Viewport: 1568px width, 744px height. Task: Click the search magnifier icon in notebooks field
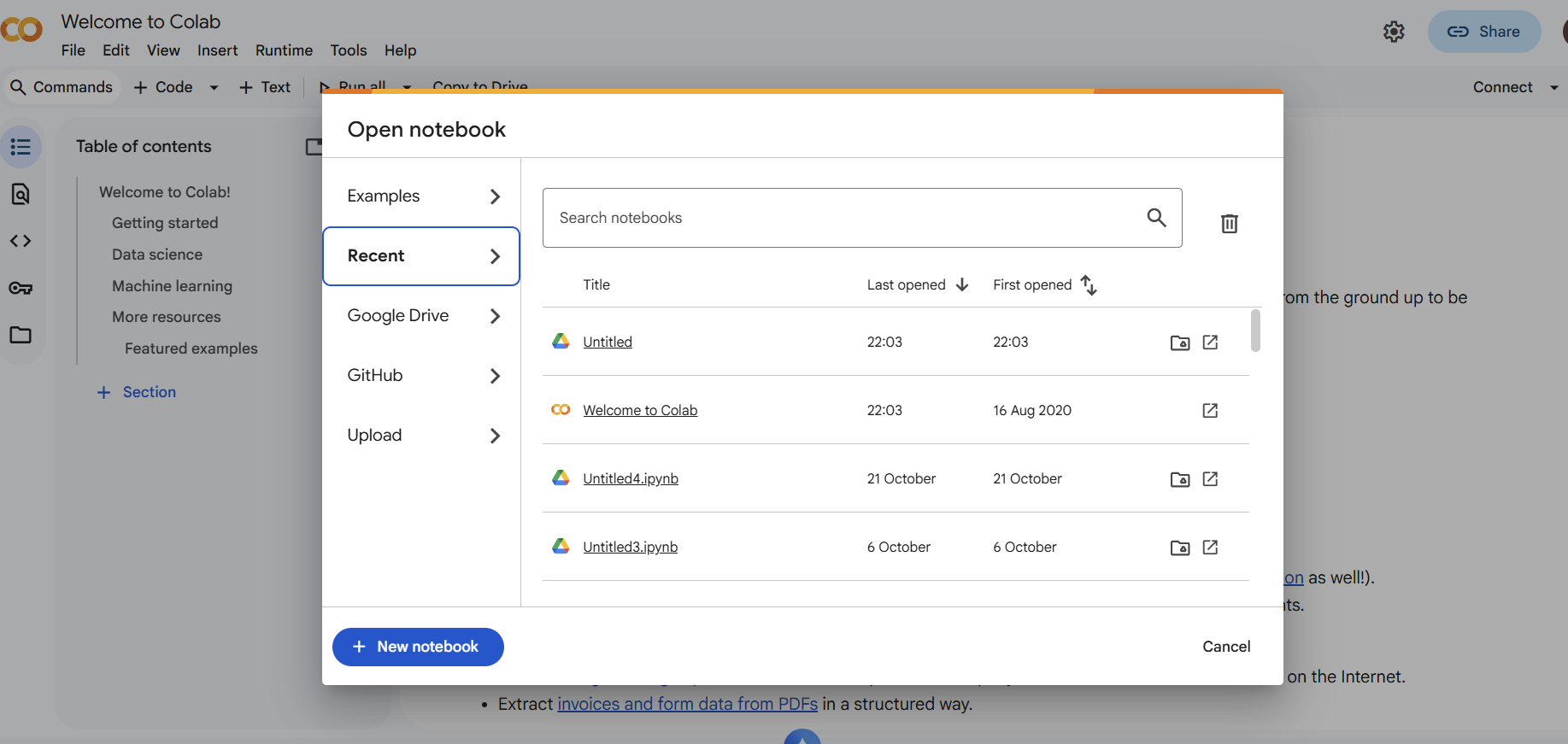tap(1156, 218)
